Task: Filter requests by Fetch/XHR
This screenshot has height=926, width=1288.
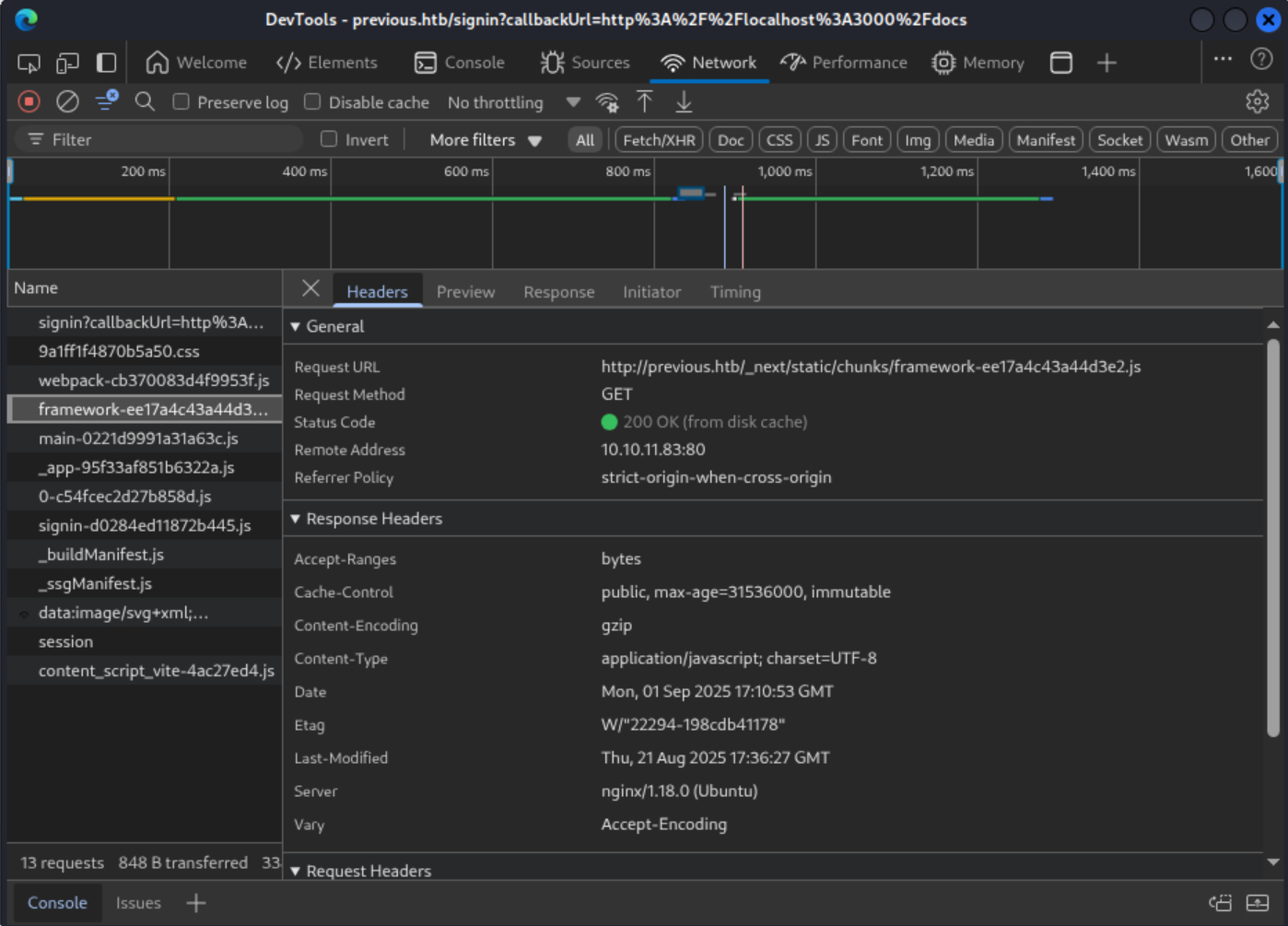Action: [658, 140]
